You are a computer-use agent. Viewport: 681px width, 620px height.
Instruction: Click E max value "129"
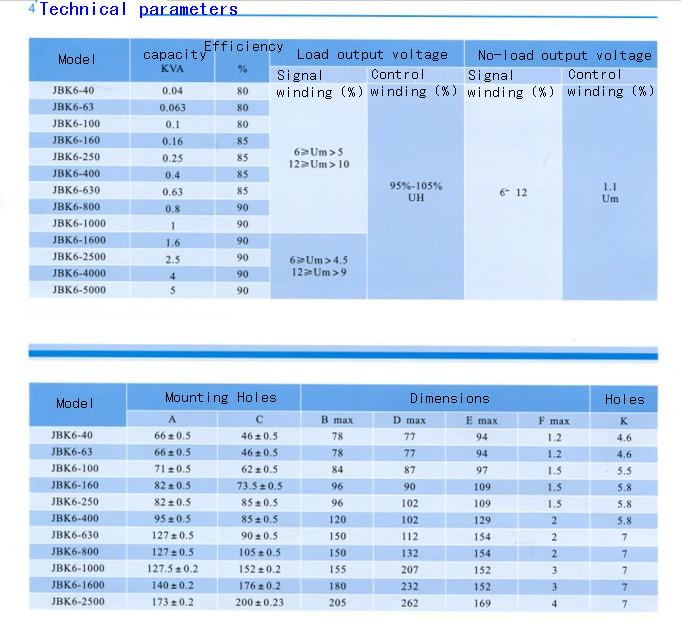482,520
